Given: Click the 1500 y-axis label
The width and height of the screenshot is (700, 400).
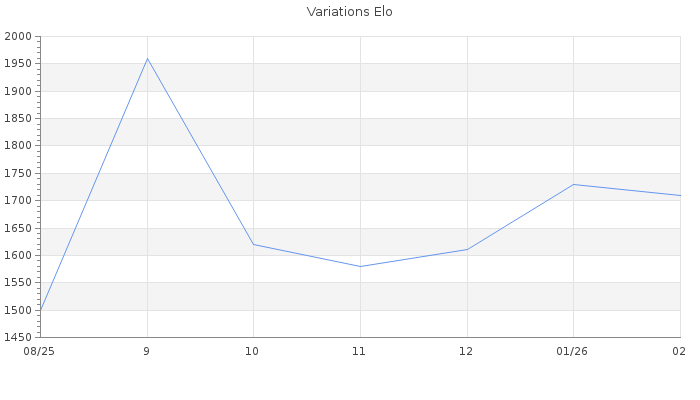Looking at the screenshot, I should 19,310.
